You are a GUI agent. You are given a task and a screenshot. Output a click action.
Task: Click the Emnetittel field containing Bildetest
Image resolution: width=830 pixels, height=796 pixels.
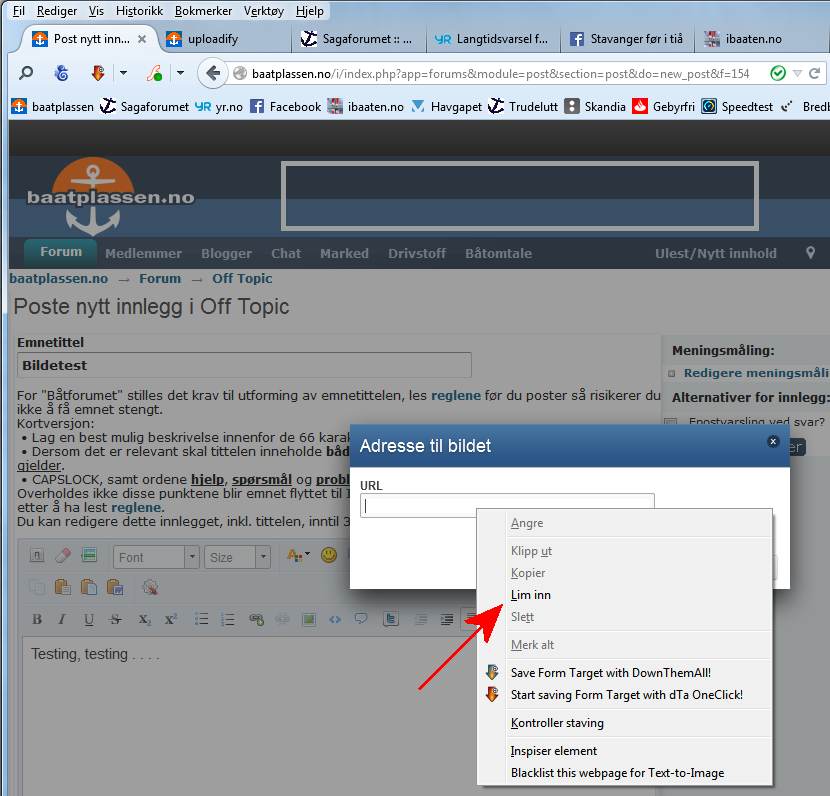244,365
